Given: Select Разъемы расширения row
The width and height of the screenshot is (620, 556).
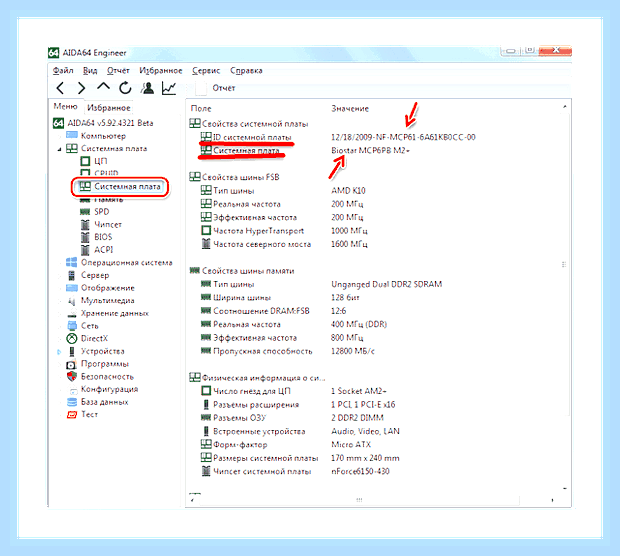Looking at the screenshot, I should click(x=298, y=405).
